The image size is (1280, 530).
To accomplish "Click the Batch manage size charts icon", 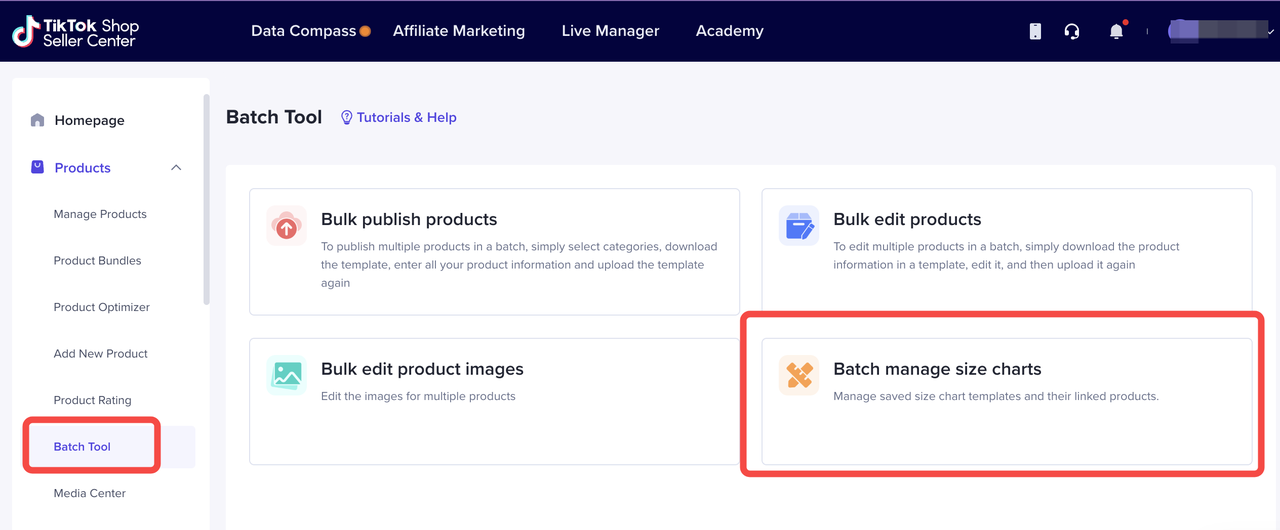I will coord(798,375).
